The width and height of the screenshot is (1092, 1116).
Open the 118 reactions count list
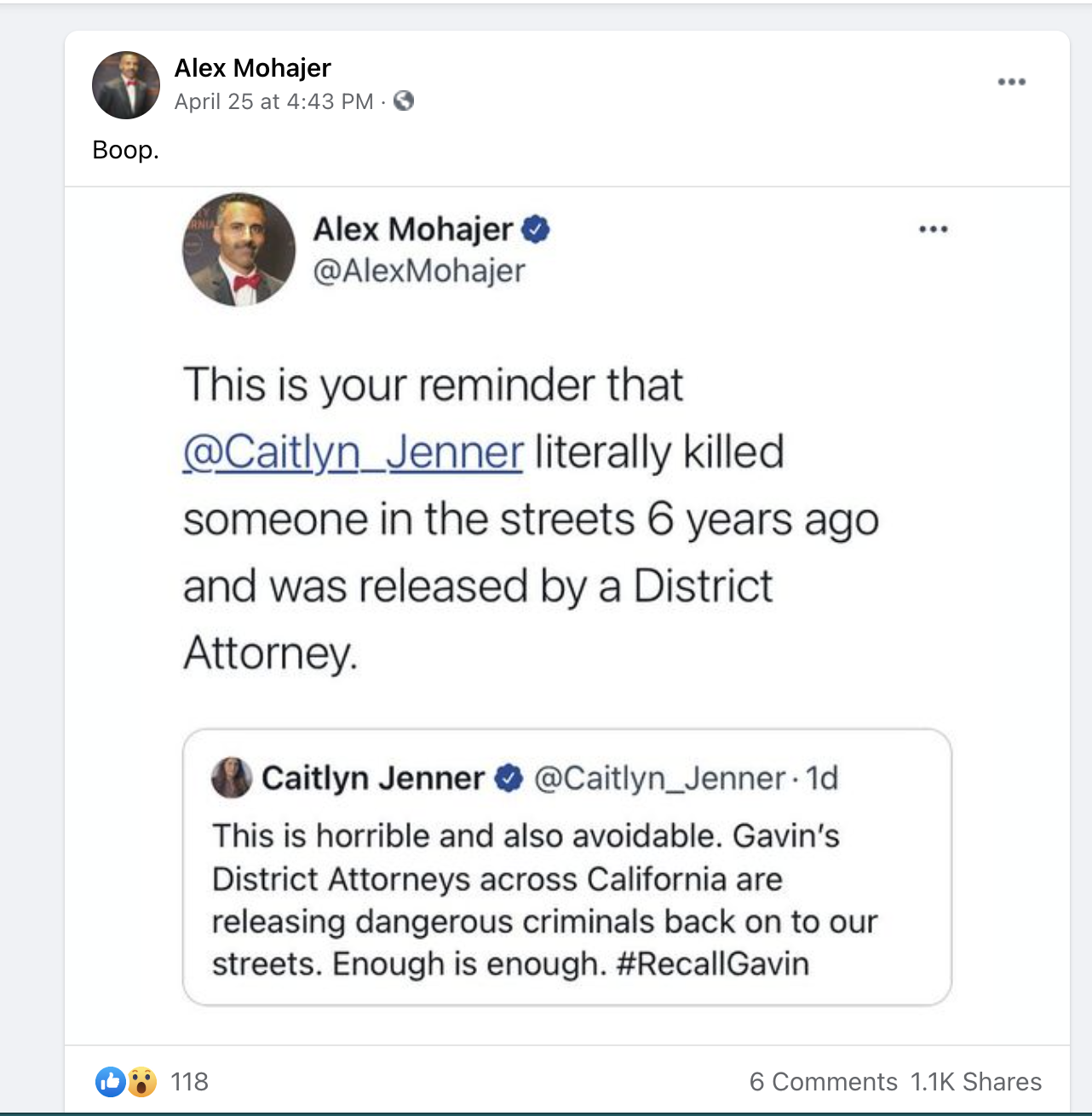[x=189, y=1081]
